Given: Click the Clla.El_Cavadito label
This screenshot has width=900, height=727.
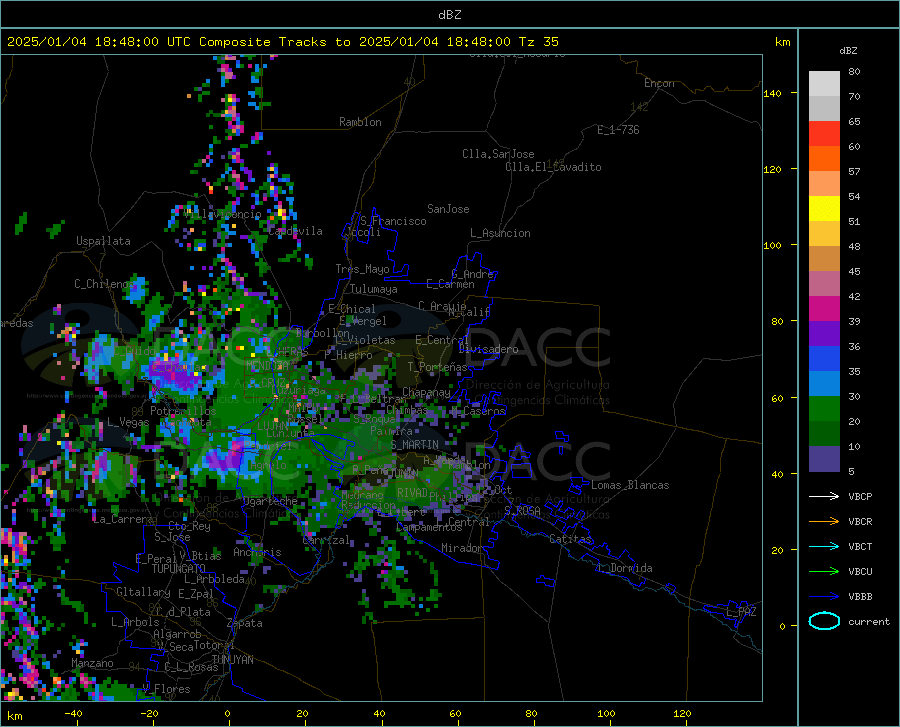Looking at the screenshot, I should (x=553, y=167).
